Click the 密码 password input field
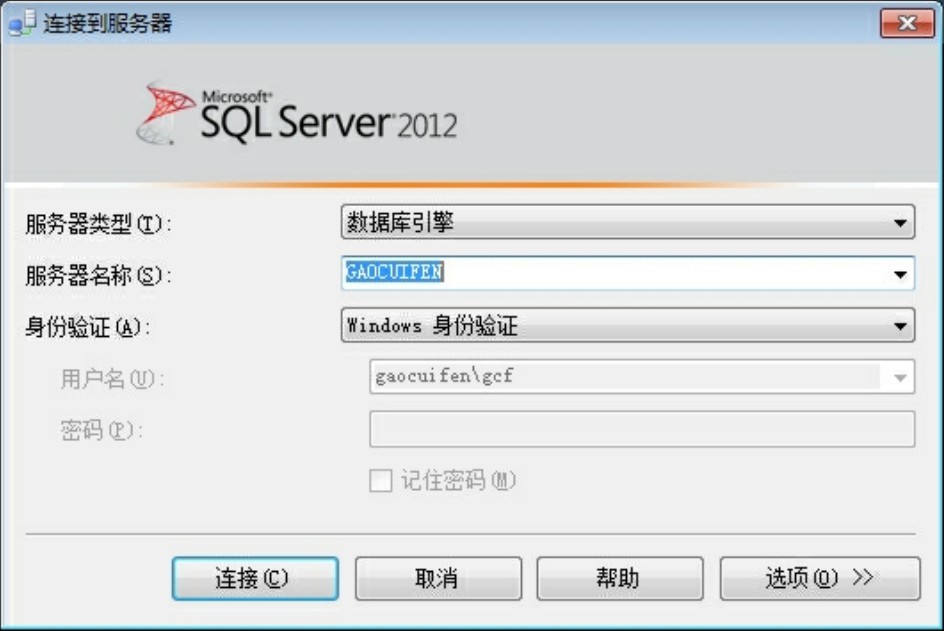944x631 pixels. tap(642, 429)
